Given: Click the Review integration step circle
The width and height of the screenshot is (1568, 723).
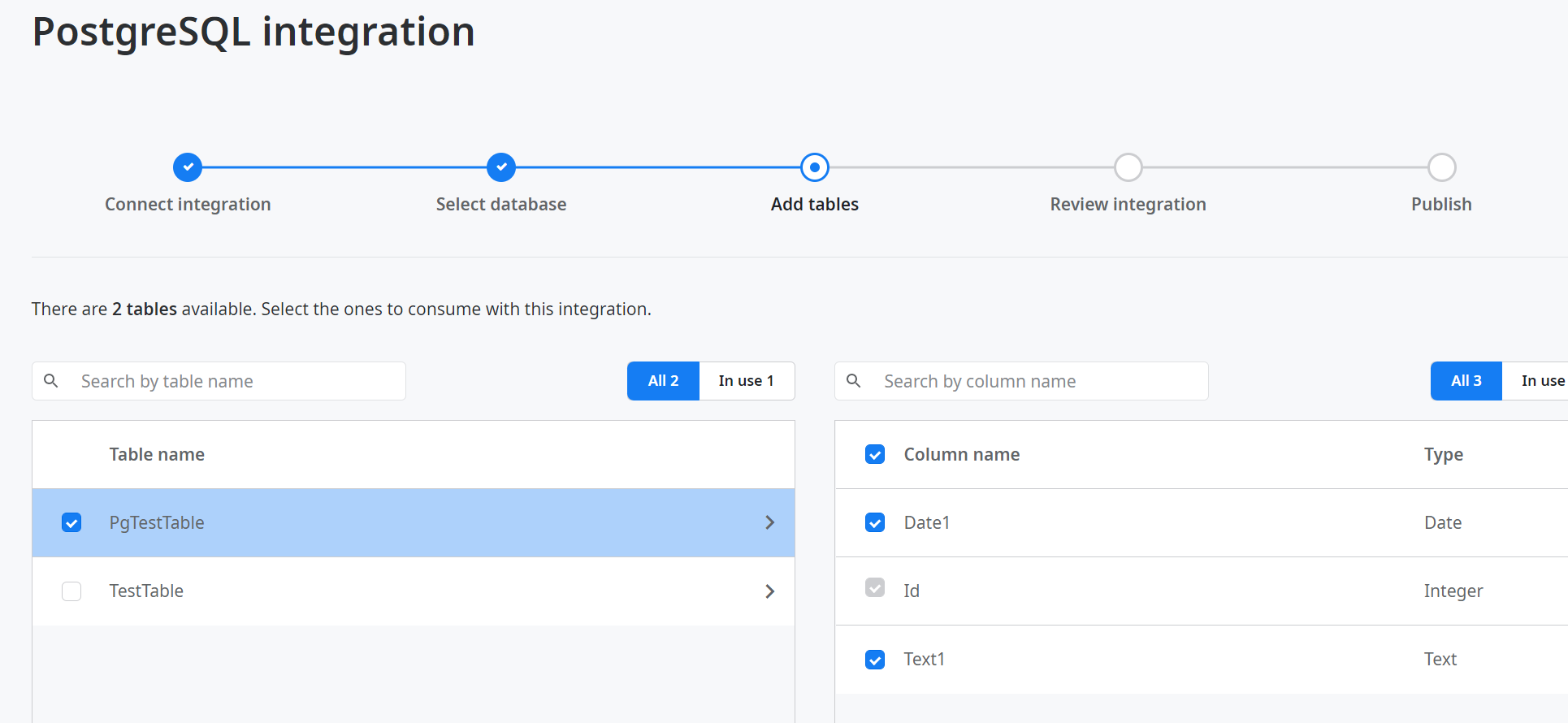Looking at the screenshot, I should 1128,167.
